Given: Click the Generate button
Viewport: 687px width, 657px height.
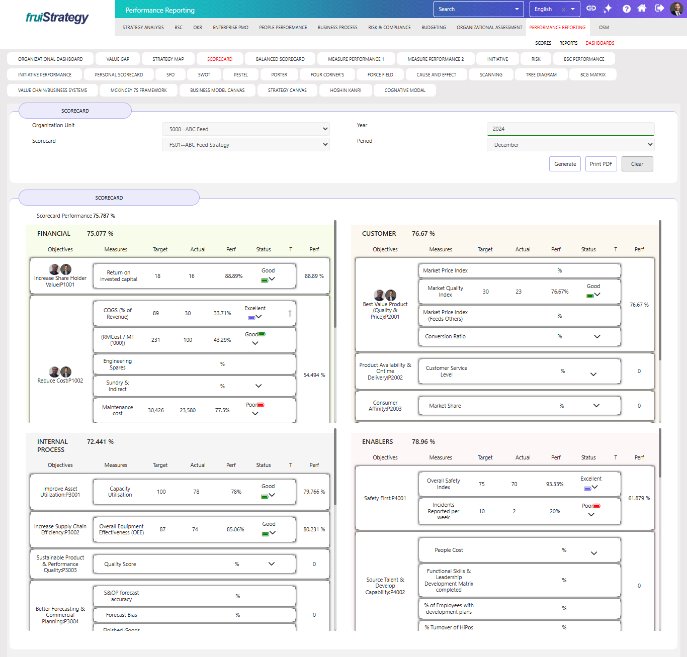Looking at the screenshot, I should point(566,163).
